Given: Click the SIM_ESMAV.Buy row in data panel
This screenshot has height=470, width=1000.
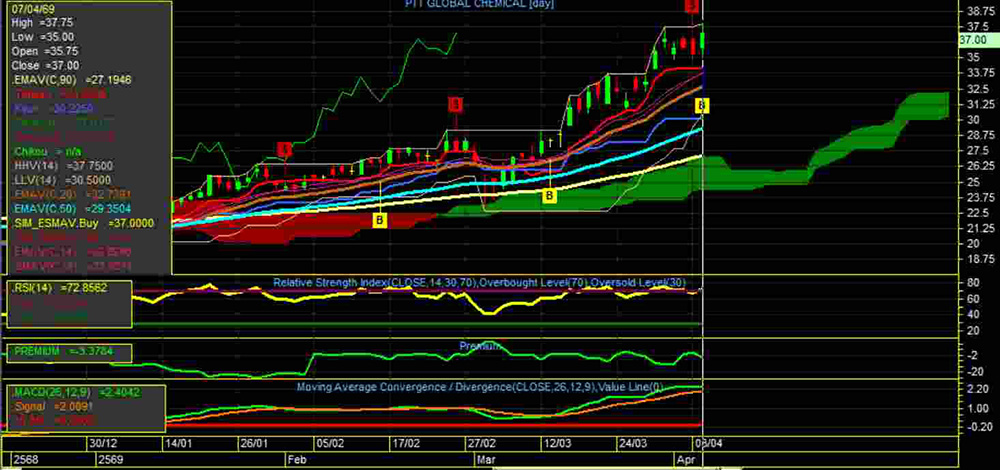Looking at the screenshot, I should point(84,224).
